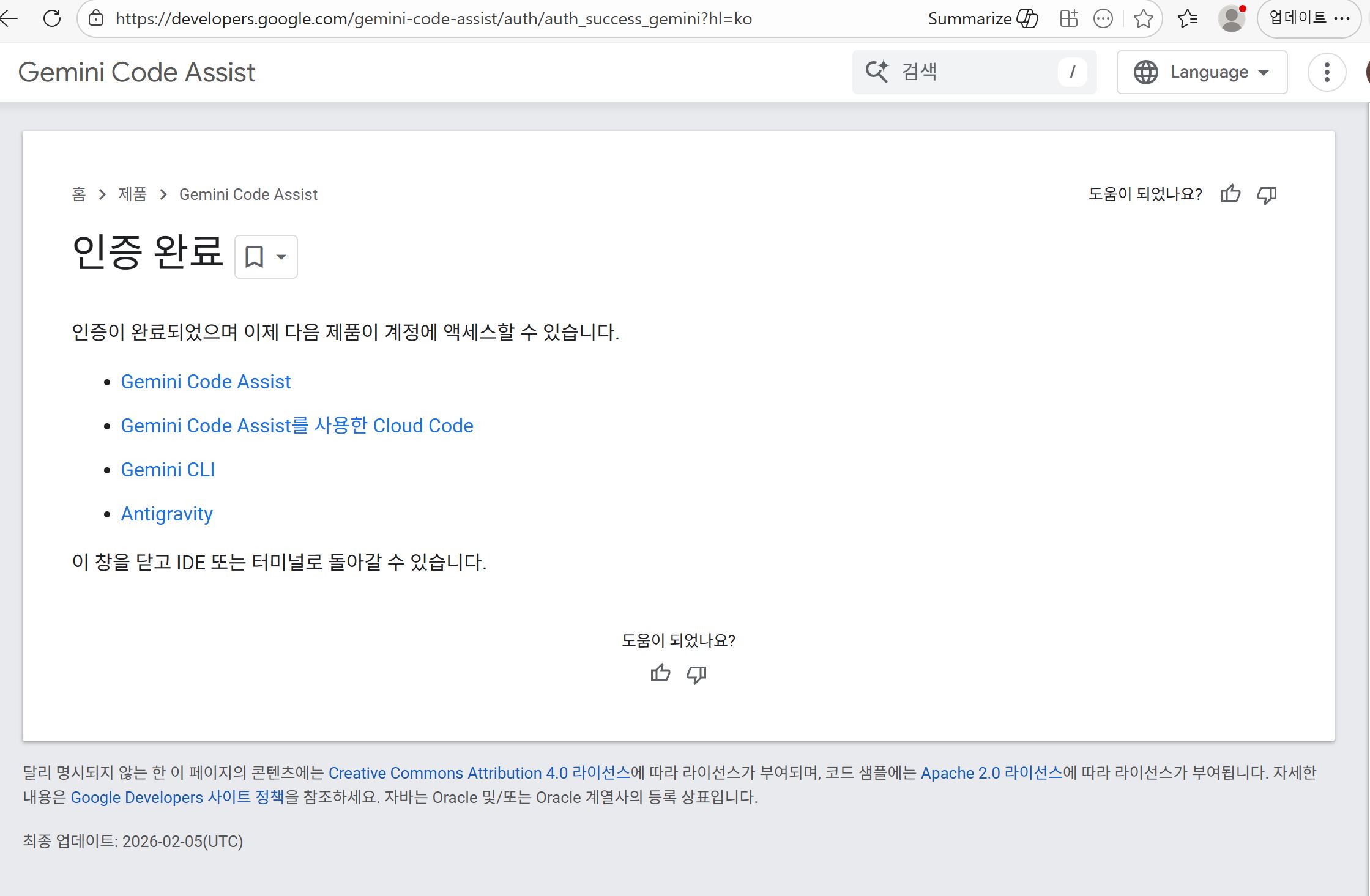Screen dimensions: 1370x896
Task: Add page to favorites star icon
Action: click(1143, 18)
